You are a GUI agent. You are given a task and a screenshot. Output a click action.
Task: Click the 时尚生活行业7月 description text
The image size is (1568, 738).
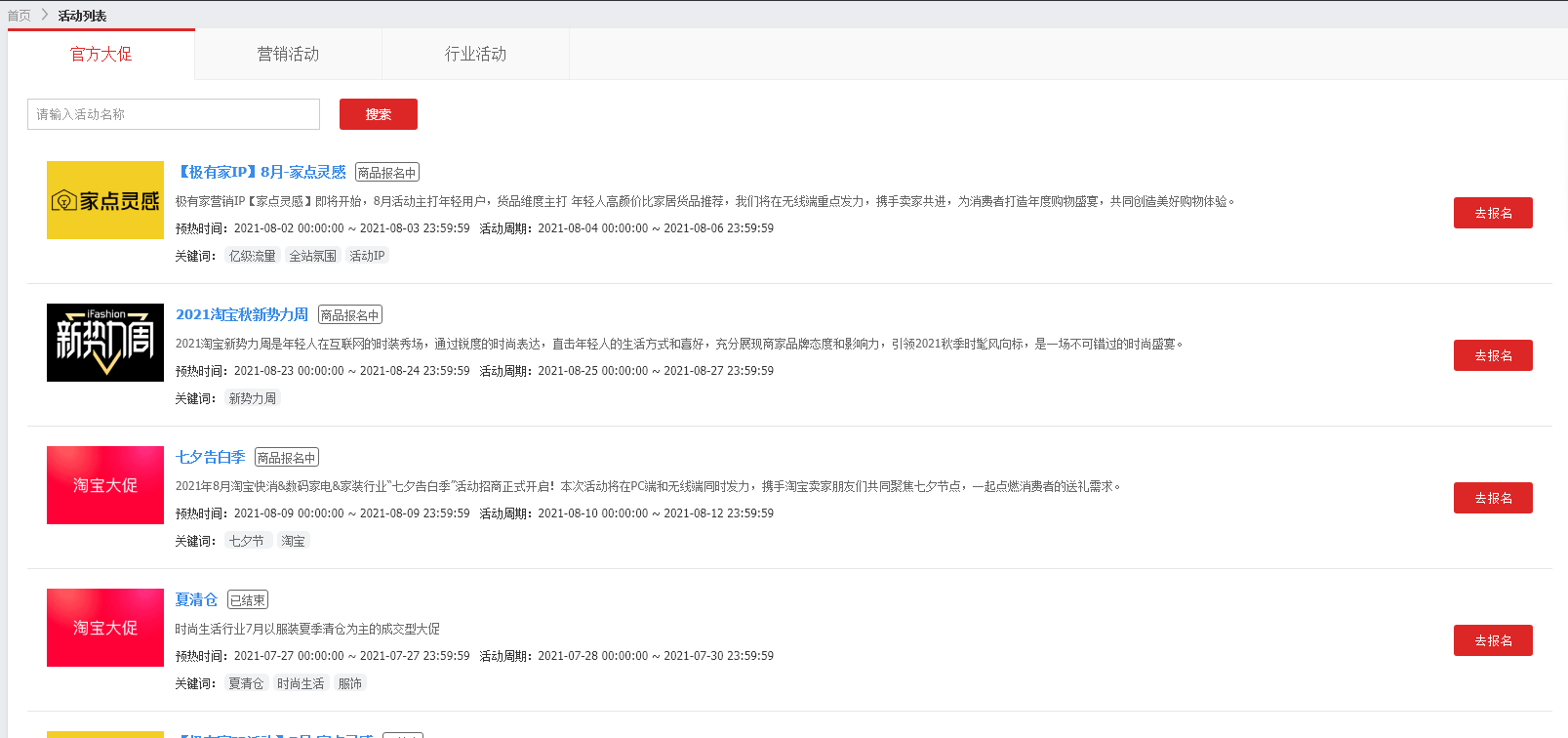(x=307, y=629)
